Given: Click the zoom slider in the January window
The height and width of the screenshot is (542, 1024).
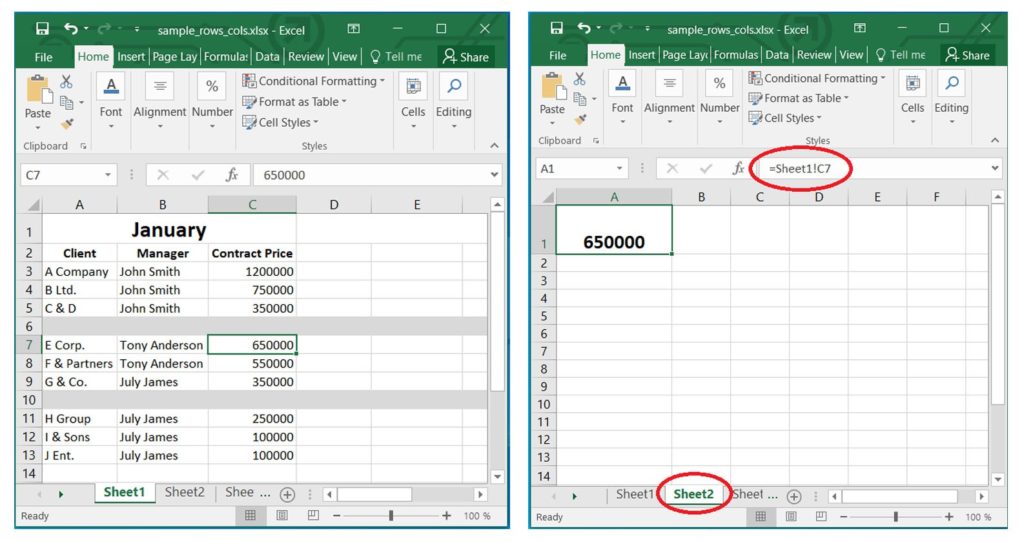Looking at the screenshot, I should click(x=390, y=516).
